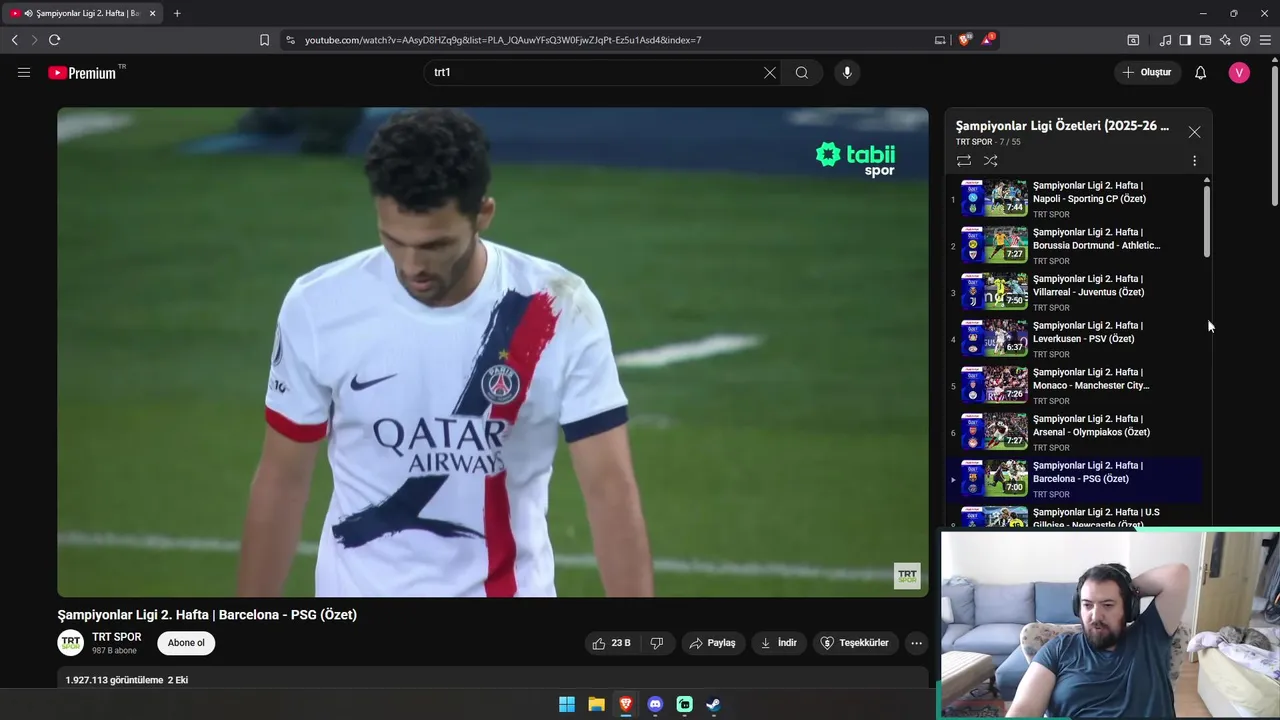Viewport: 1280px width, 720px height.
Task: Open Discord from the taskbar
Action: click(655, 704)
